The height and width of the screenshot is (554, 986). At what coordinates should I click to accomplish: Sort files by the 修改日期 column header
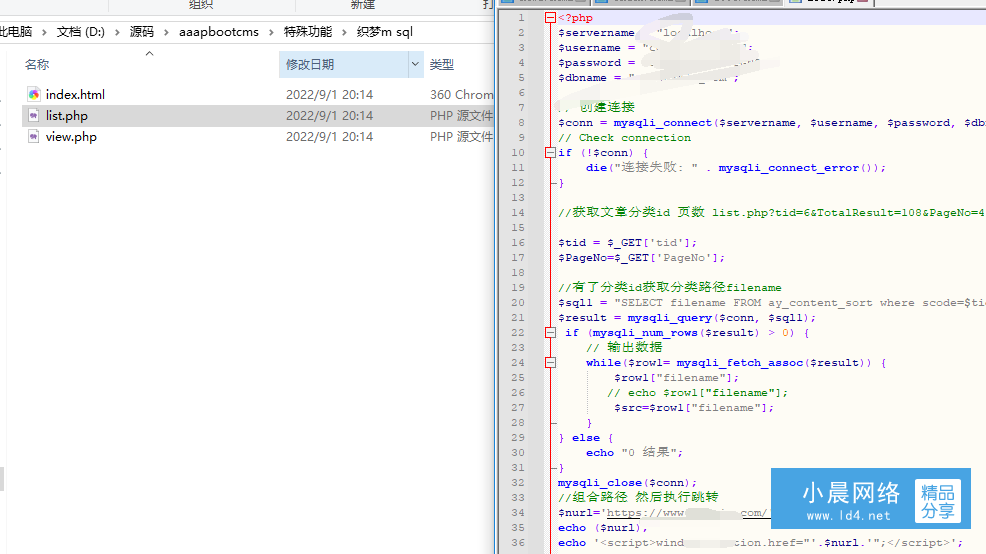point(310,64)
